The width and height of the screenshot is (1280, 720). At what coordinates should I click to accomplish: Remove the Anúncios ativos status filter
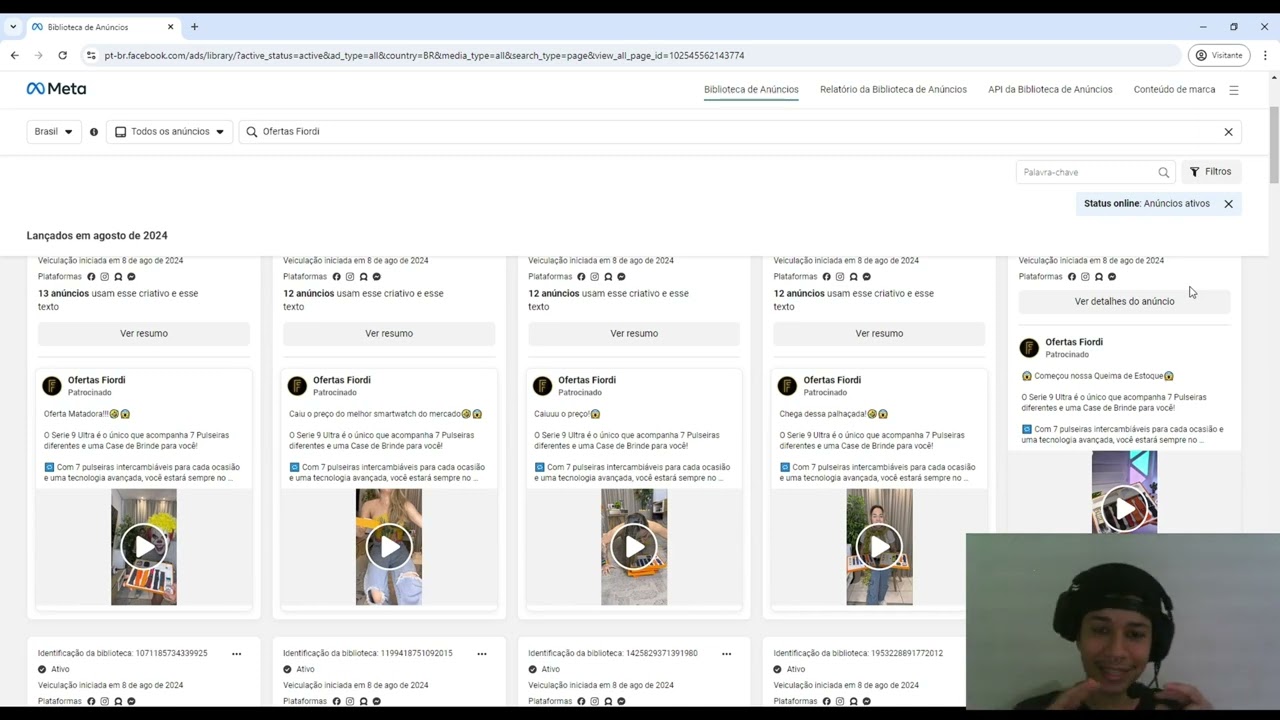tap(1228, 203)
